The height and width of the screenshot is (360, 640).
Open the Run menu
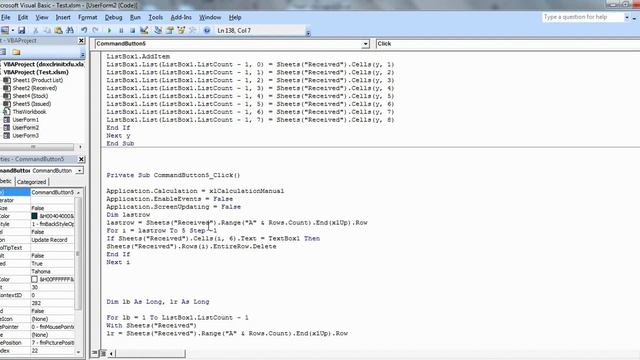(135, 18)
